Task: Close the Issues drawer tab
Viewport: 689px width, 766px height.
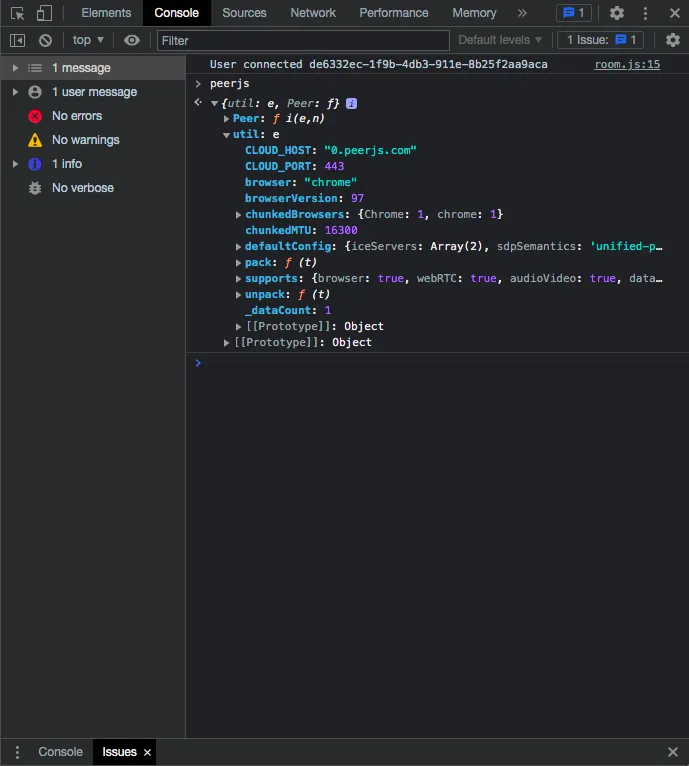Action: coord(147,752)
